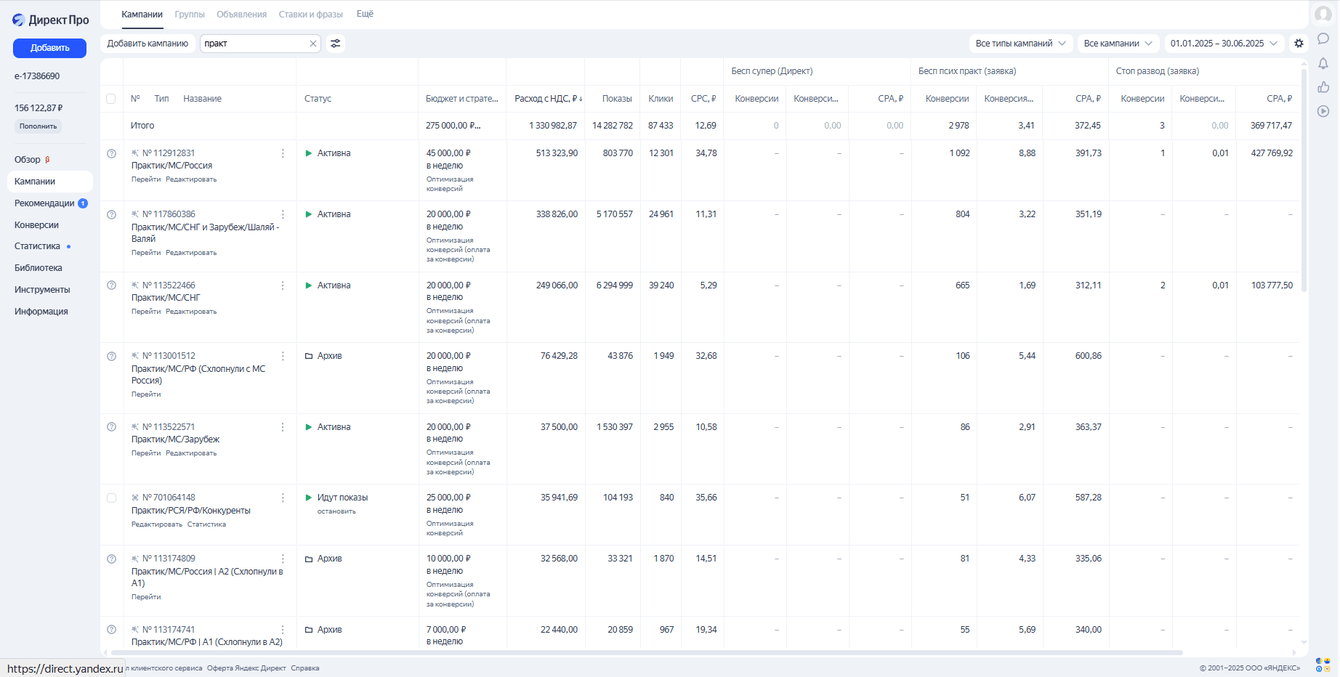This screenshot has width=1340, height=677.
Task: Click the thumbs-up feedback icon
Action: 1323,87
